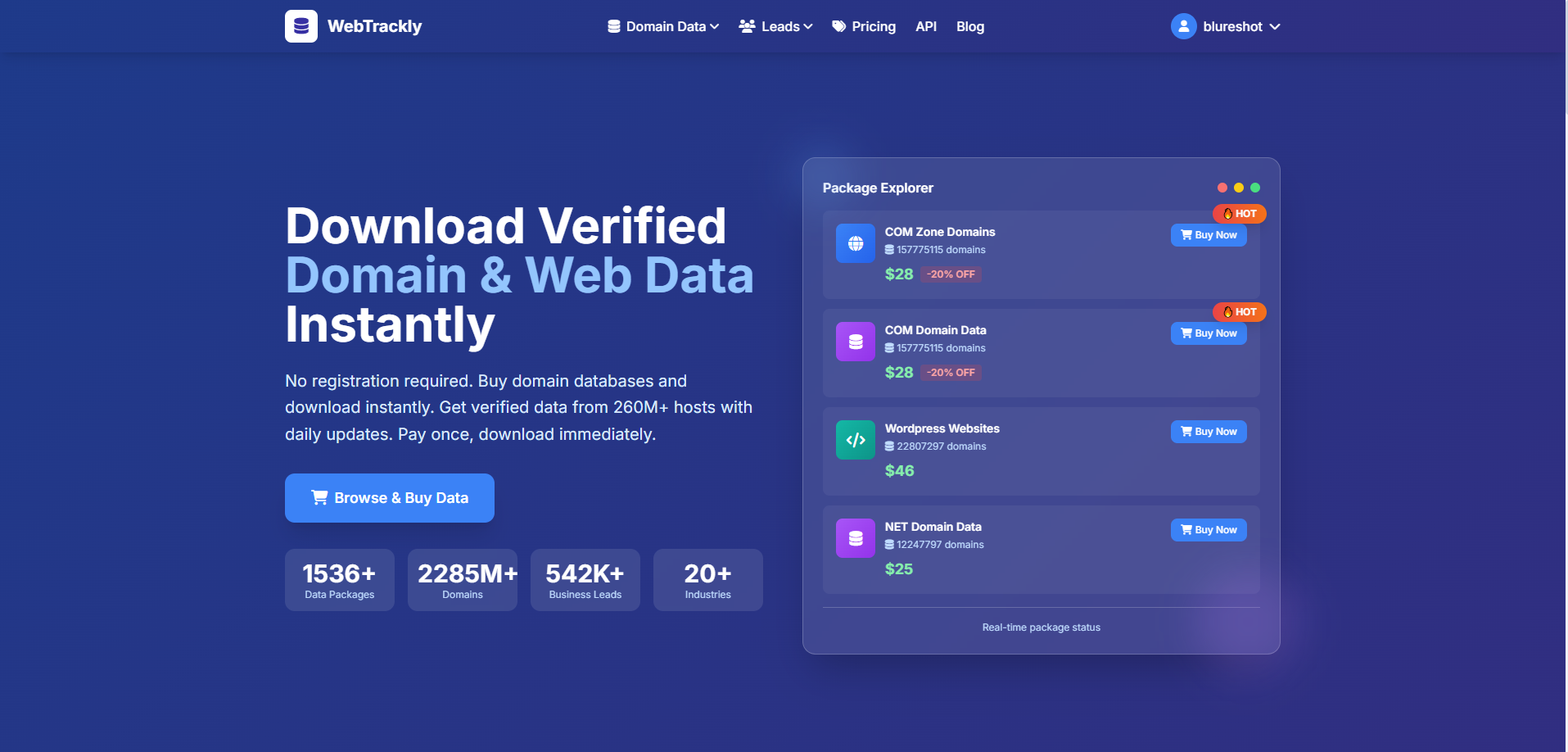The image size is (1568, 752).
Task: Buy Now the Wordpress Websites package
Action: (1209, 432)
